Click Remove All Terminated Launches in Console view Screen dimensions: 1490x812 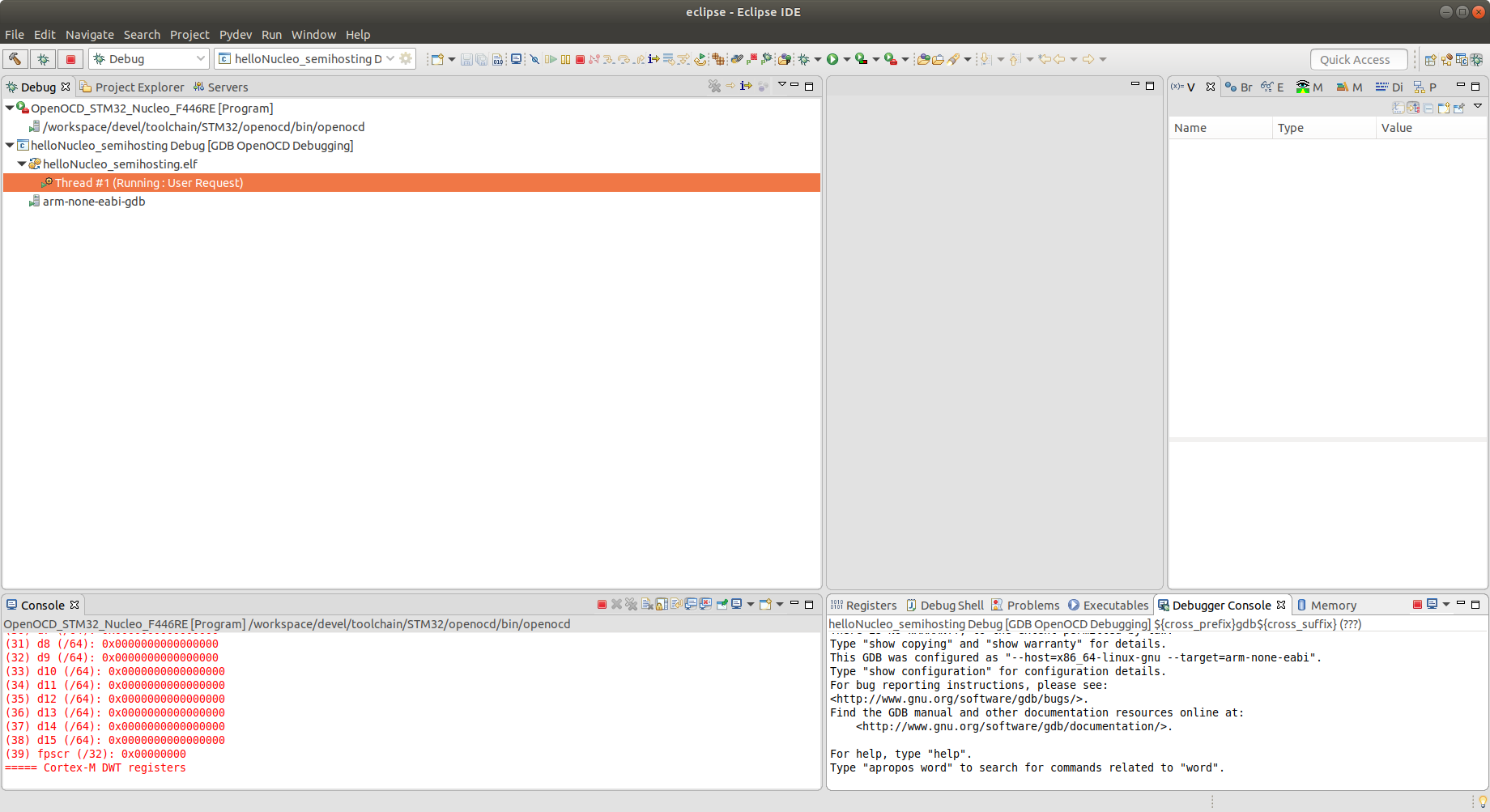[631, 604]
